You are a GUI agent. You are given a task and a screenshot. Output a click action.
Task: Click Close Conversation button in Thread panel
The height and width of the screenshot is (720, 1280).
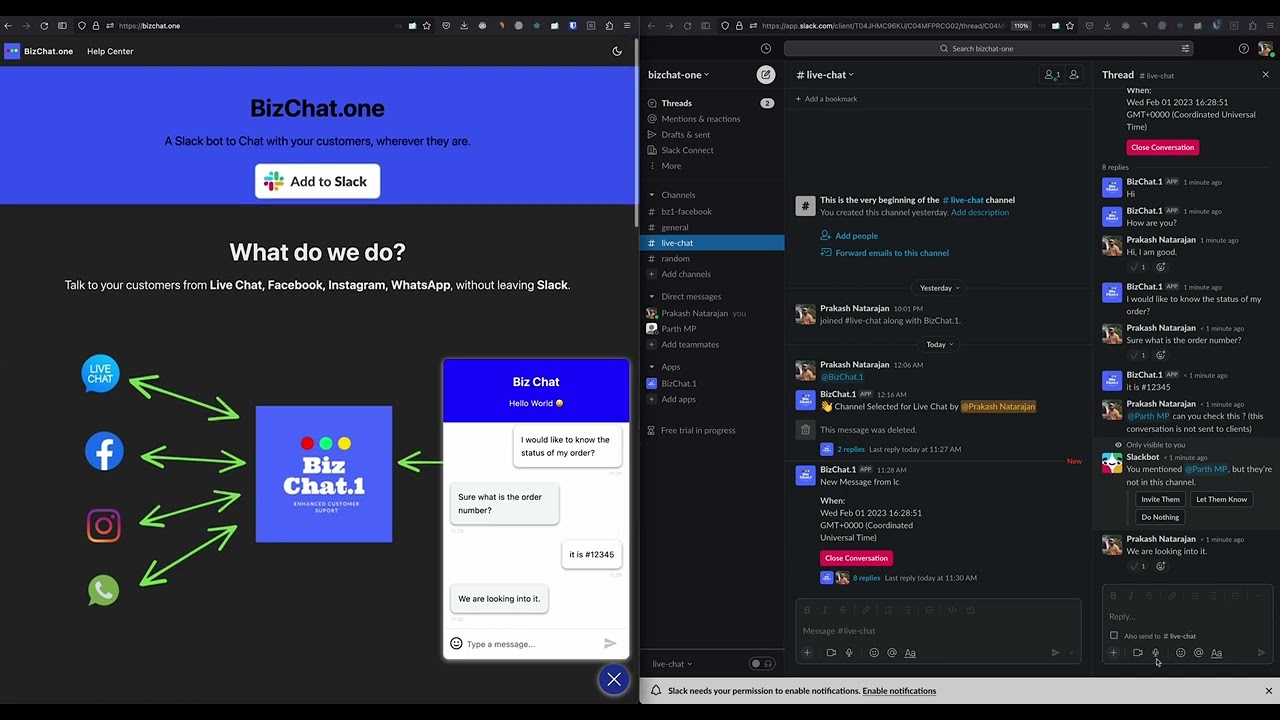[x=1162, y=147]
